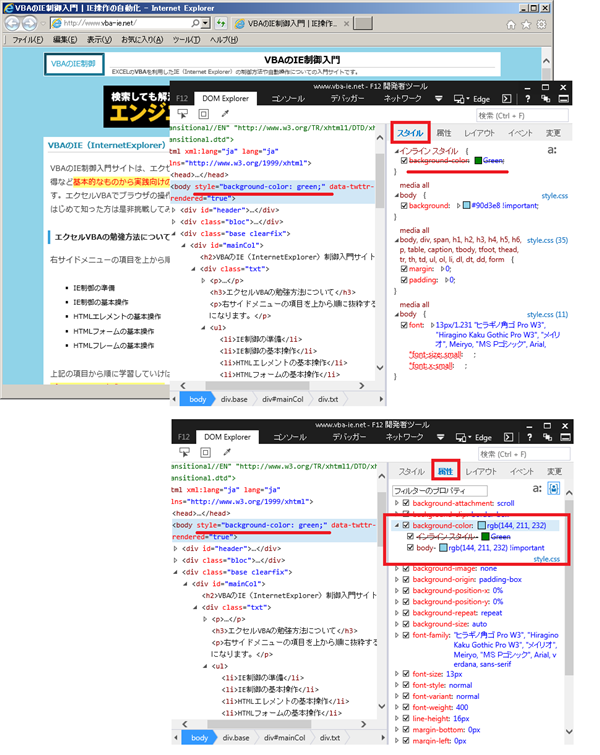Switch to デバッガー tab in lower dev tools

349,437
